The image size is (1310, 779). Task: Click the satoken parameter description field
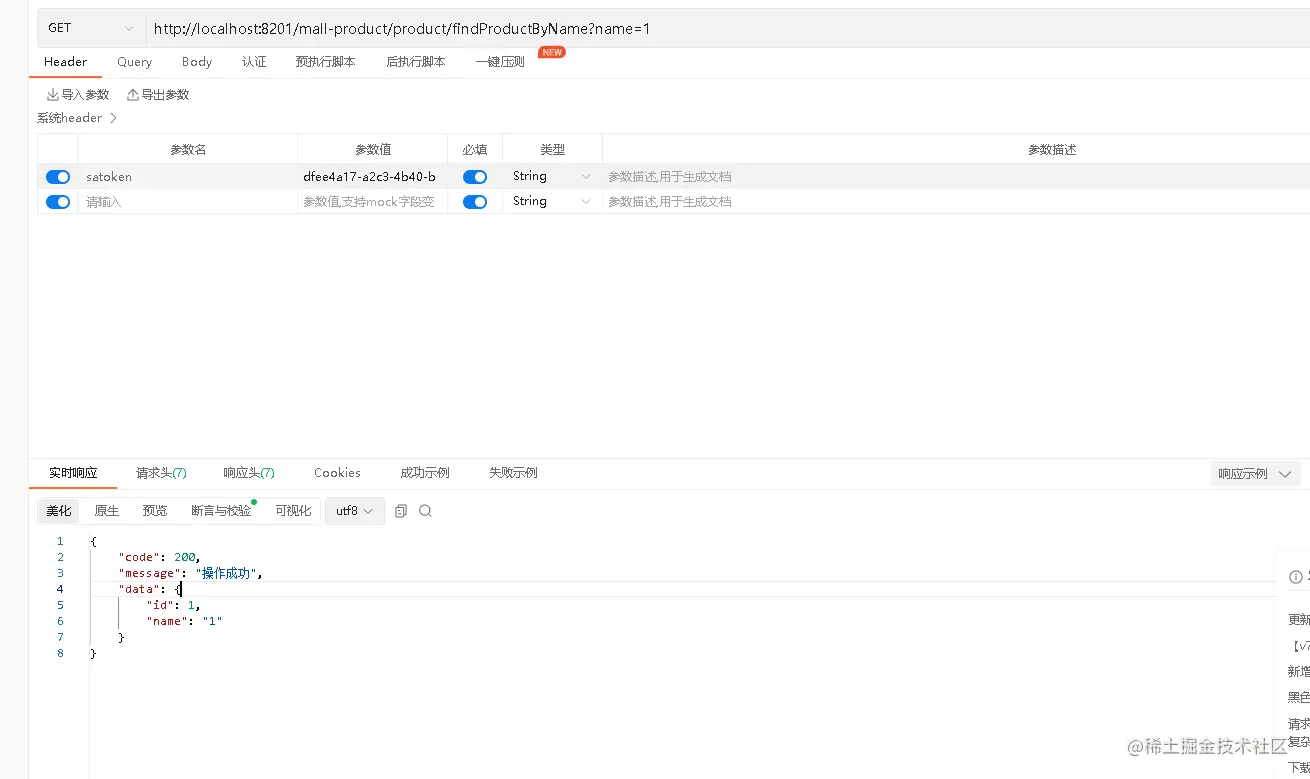956,177
